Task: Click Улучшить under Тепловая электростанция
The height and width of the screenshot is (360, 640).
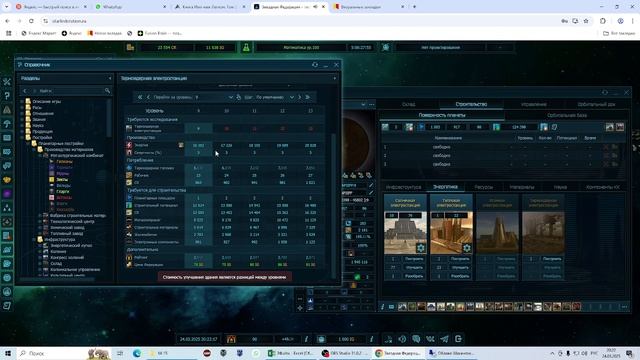Action: click(460, 267)
